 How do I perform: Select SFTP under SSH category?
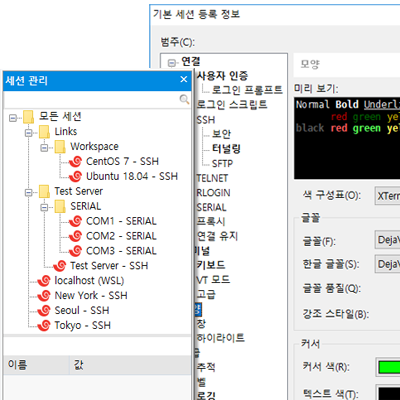223,164
